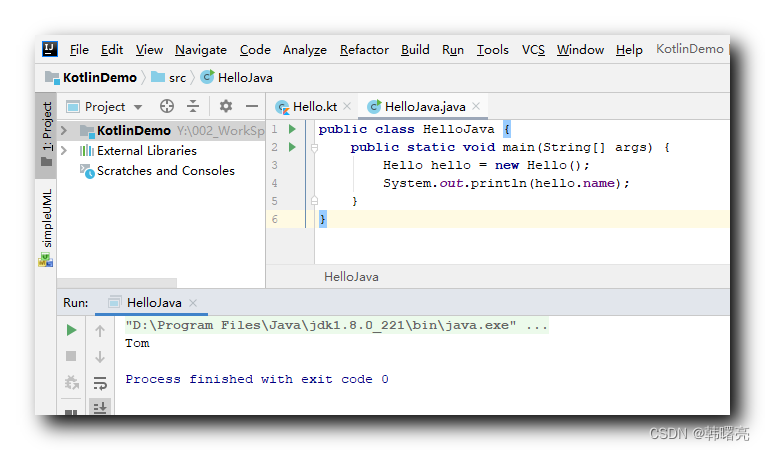Rerun HelloJava with green play button
The image size is (765, 450).
tap(71, 330)
